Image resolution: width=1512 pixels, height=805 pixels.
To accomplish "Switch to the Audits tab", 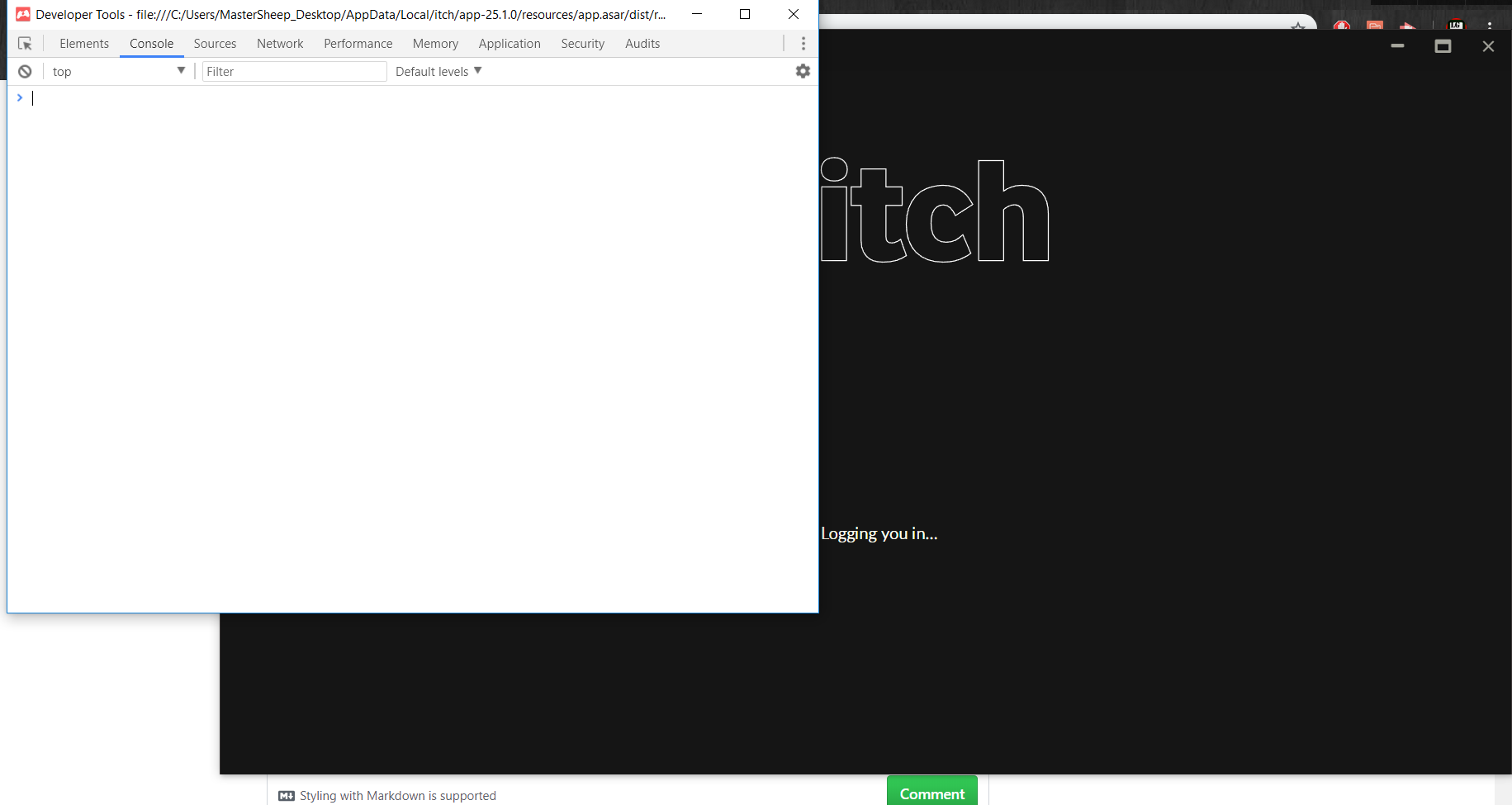I will [642, 44].
